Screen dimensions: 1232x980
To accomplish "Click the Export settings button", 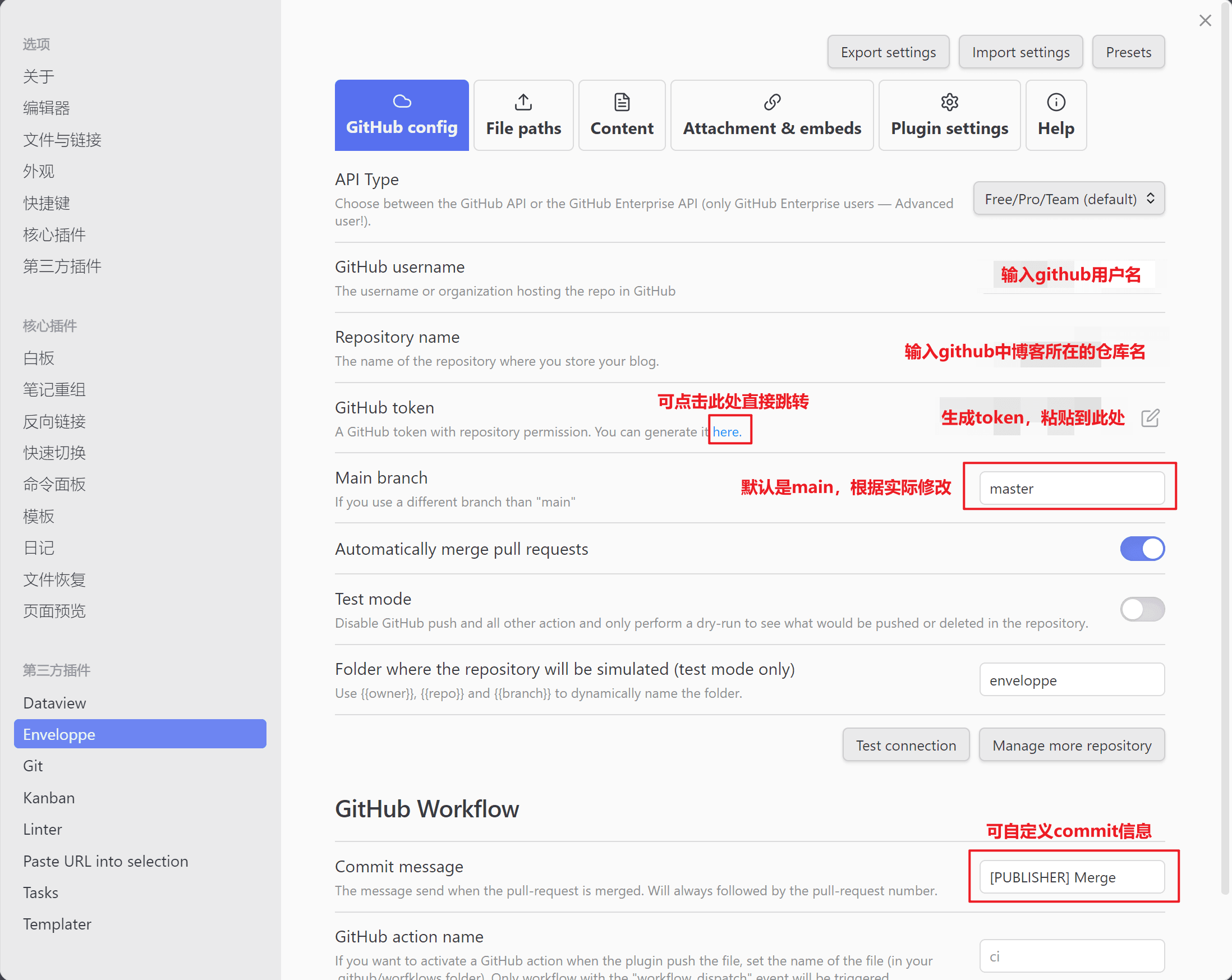I will (x=888, y=52).
